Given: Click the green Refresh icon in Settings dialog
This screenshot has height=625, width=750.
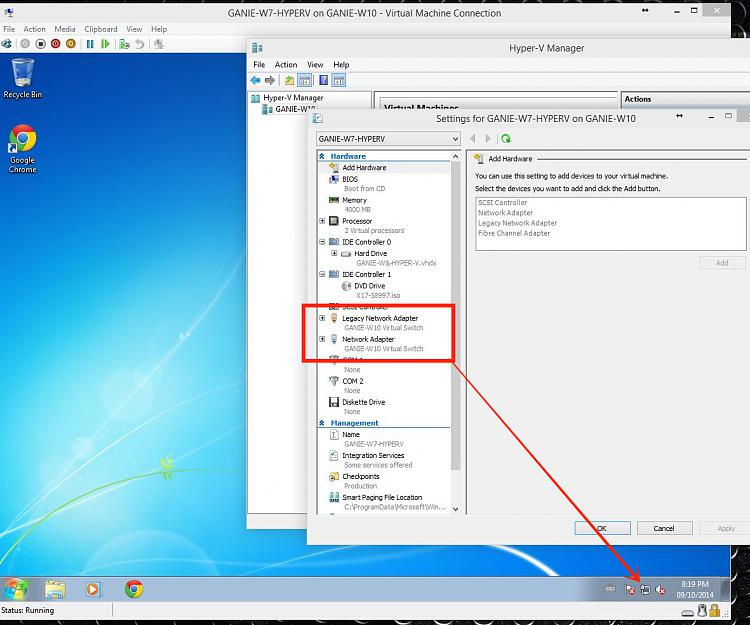Looking at the screenshot, I should pyautogui.click(x=506, y=139).
